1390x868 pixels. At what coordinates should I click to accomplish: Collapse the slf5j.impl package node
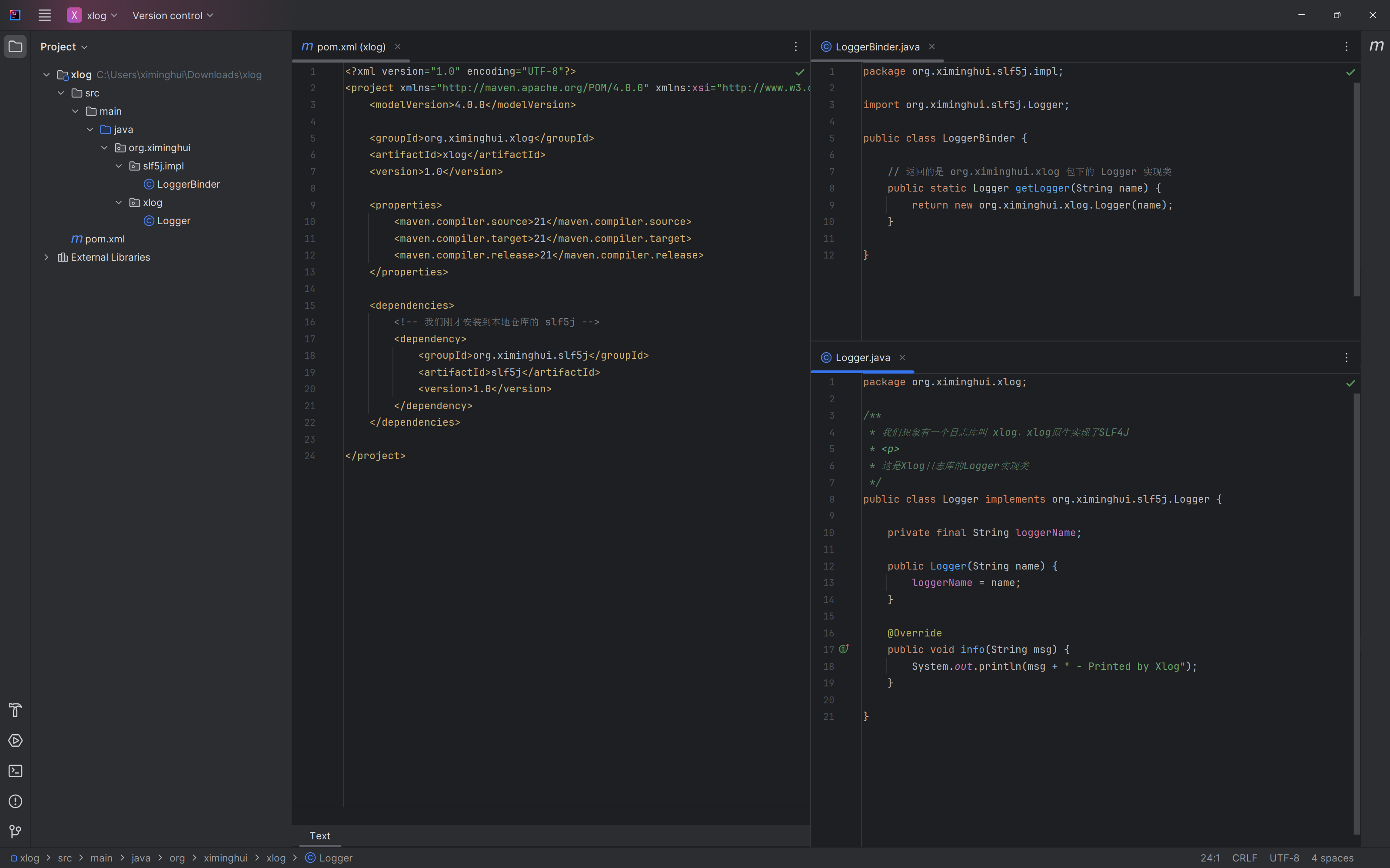tap(118, 166)
